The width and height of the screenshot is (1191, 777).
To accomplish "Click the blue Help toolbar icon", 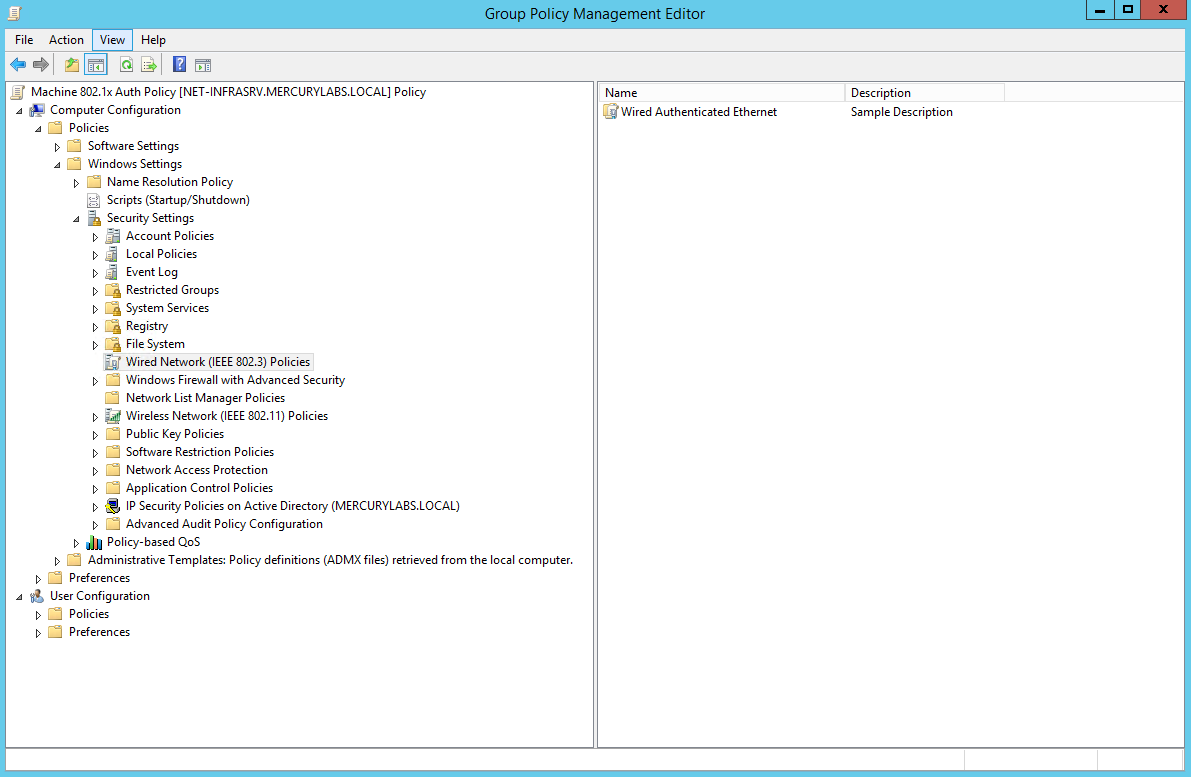I will pyautogui.click(x=179, y=65).
